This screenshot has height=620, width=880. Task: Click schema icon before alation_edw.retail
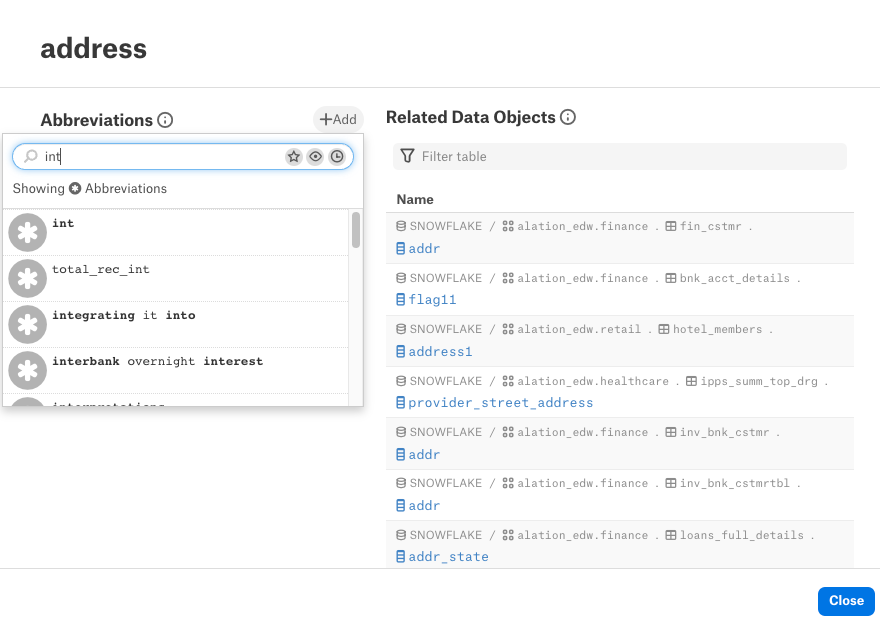[508, 329]
